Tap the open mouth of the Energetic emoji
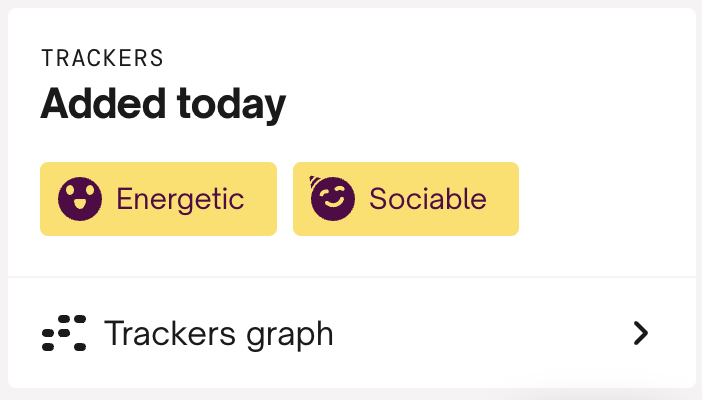 (80, 208)
